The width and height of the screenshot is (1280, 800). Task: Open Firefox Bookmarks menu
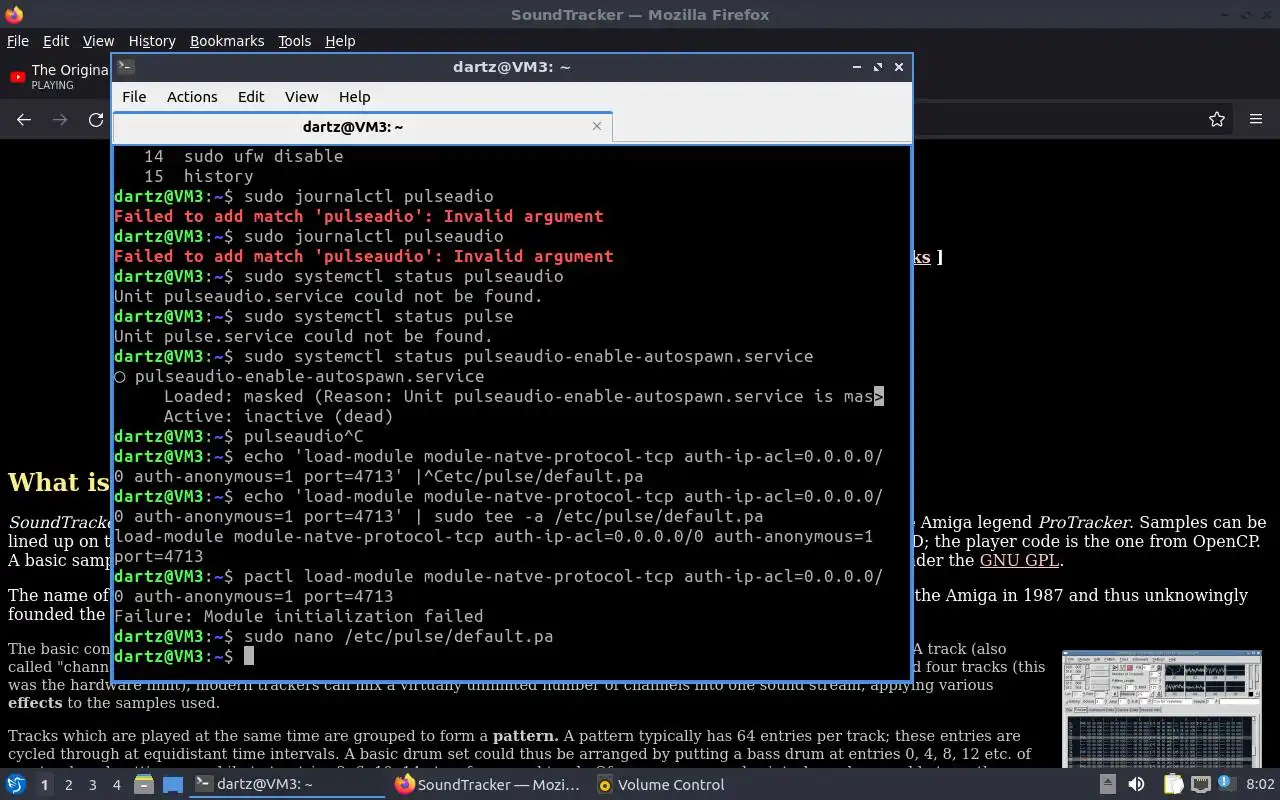(227, 41)
